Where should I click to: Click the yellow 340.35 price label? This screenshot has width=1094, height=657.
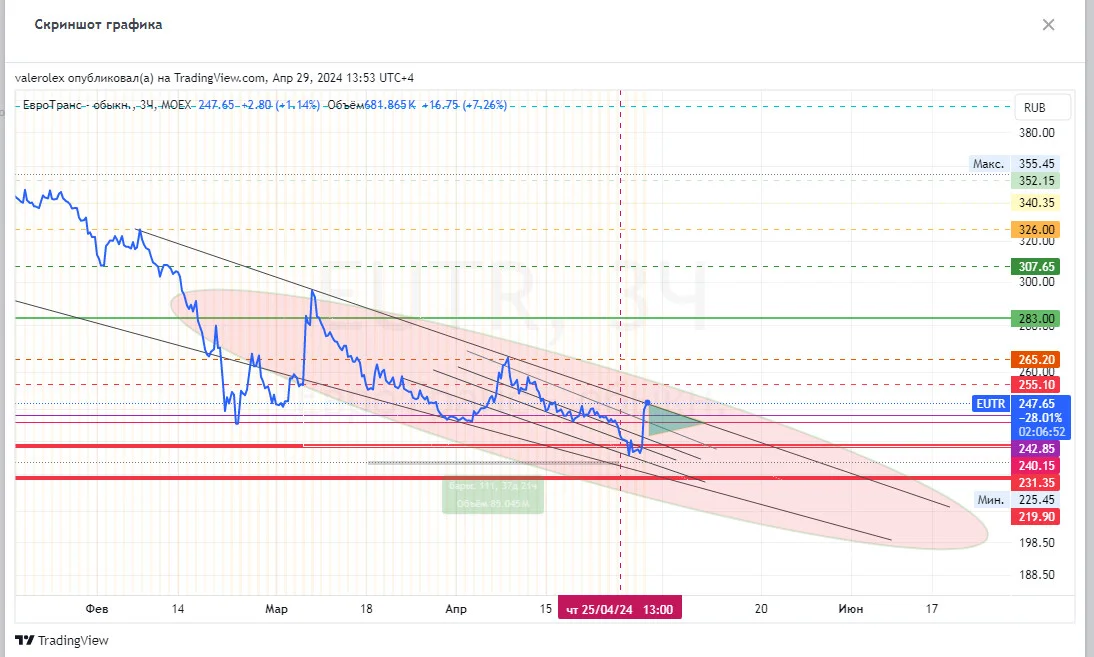pyautogui.click(x=1036, y=203)
